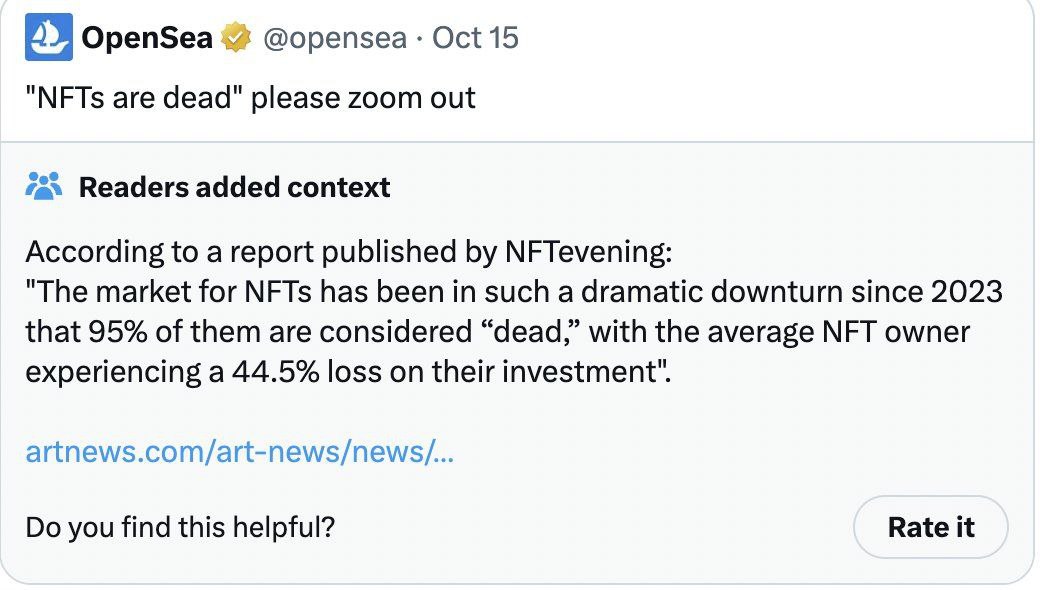Click the Community Notes people icon

click(x=43, y=187)
